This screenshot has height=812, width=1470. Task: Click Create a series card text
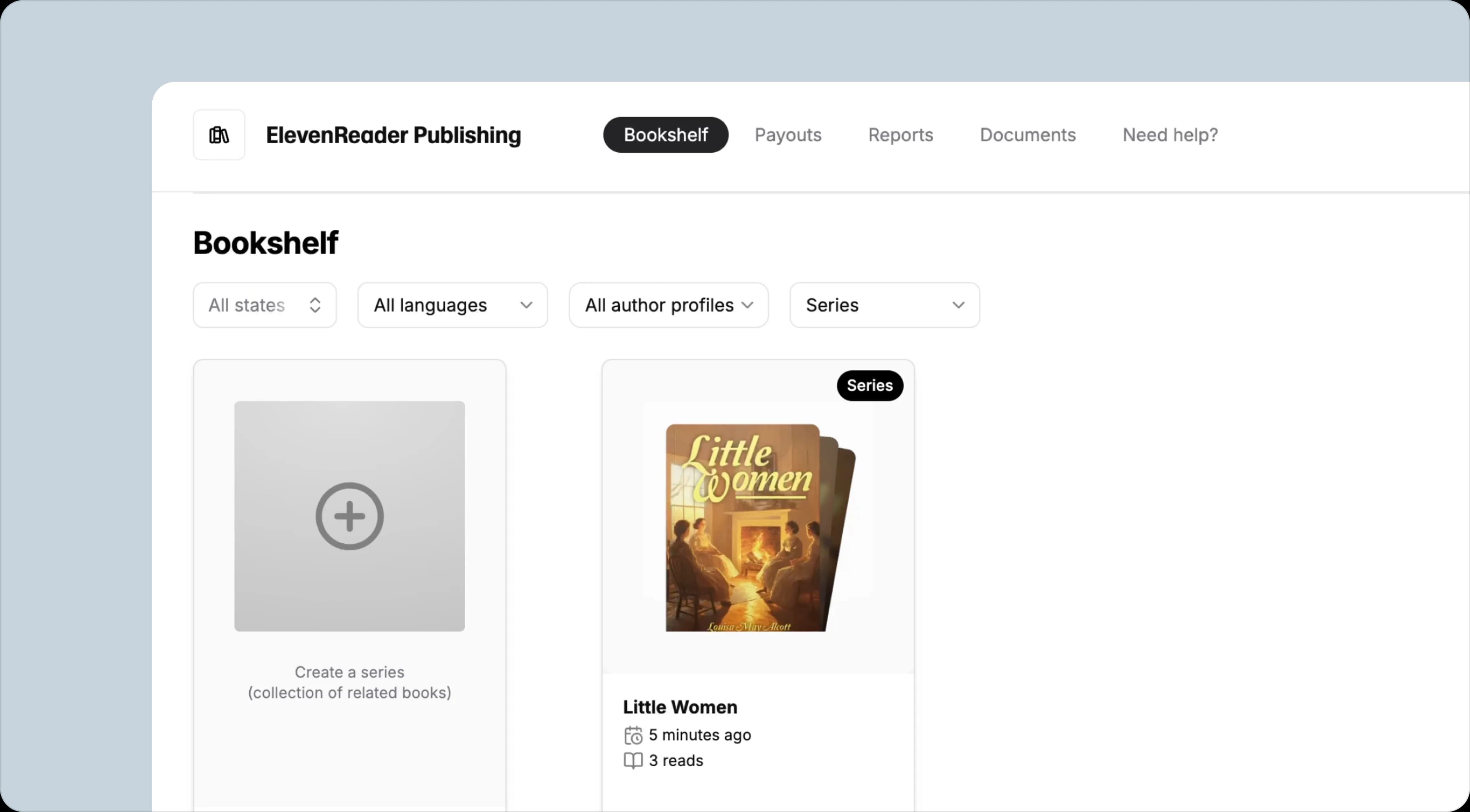349,682
